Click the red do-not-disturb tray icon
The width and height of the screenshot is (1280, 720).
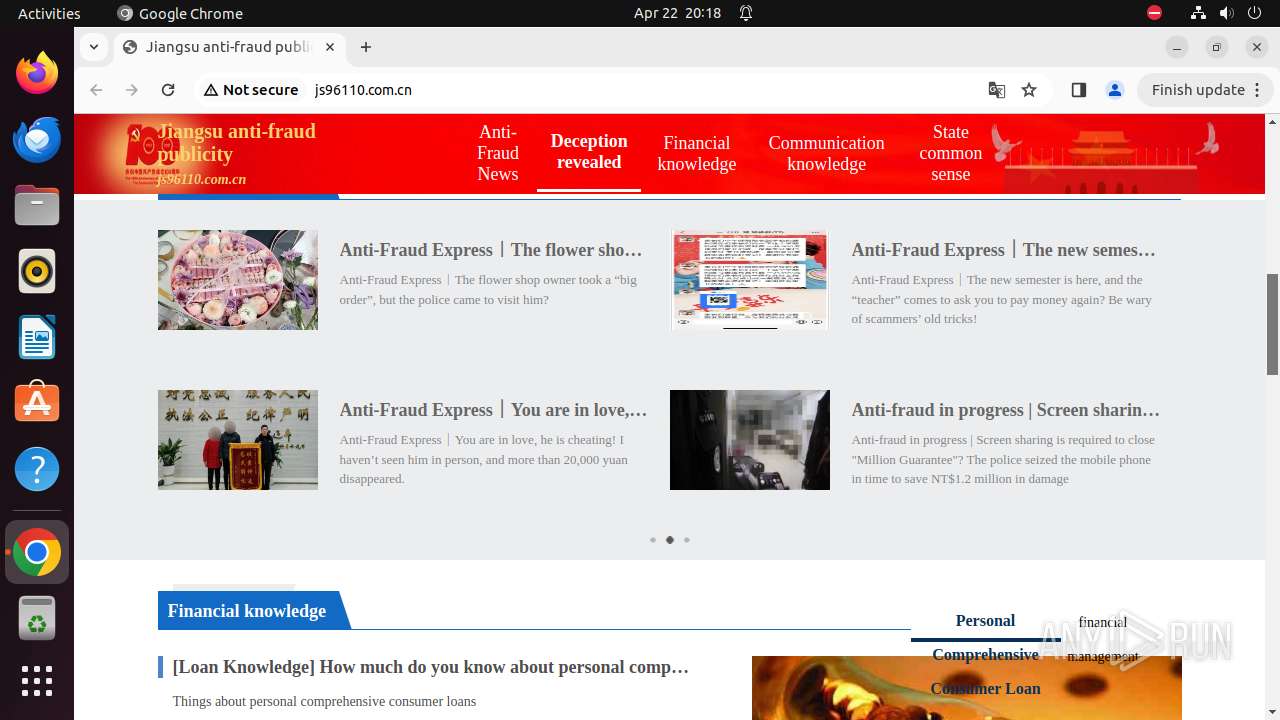click(x=1154, y=13)
